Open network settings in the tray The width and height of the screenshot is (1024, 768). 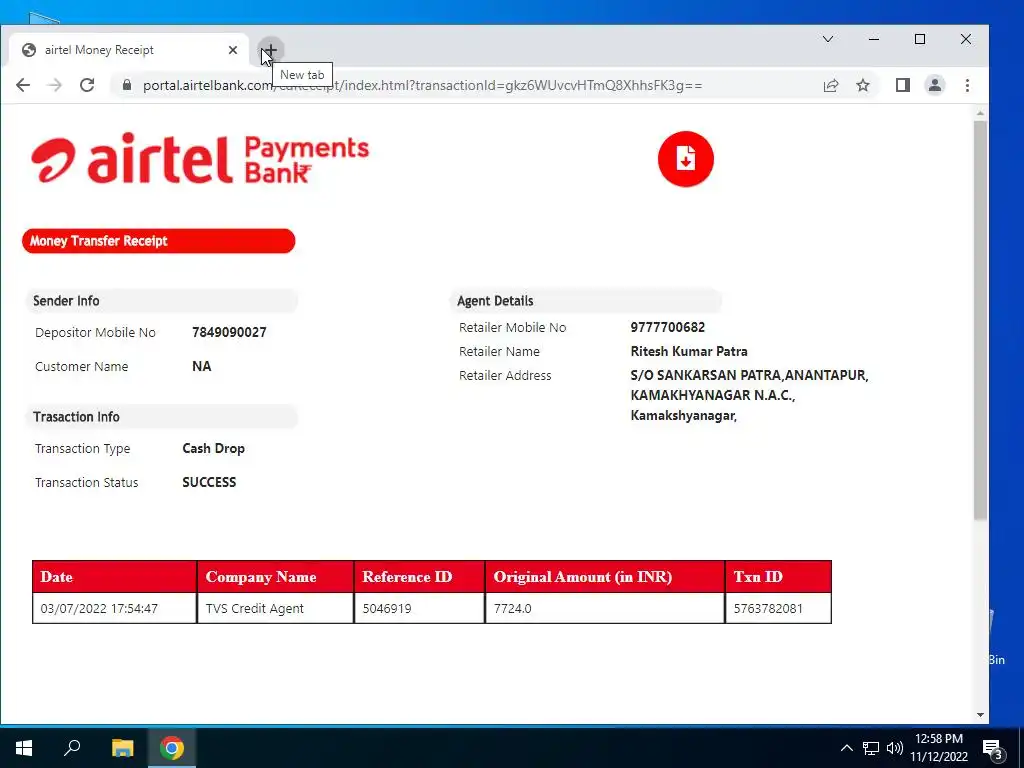point(871,748)
